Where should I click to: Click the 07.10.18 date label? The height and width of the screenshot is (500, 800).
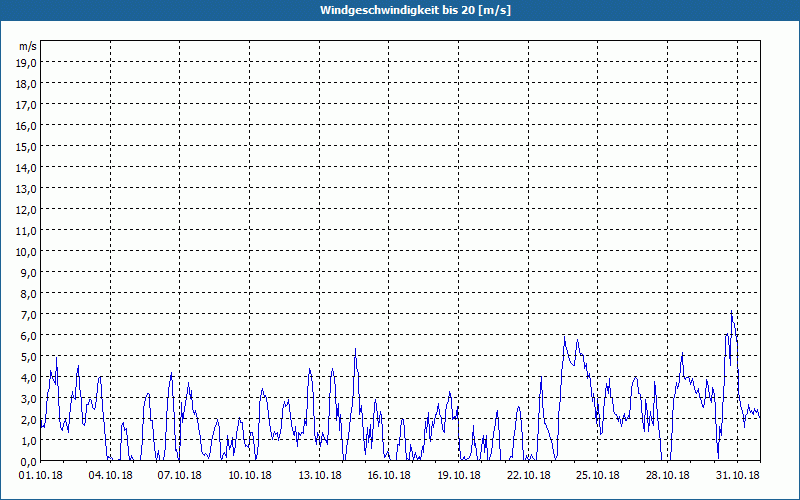pyautogui.click(x=180, y=475)
